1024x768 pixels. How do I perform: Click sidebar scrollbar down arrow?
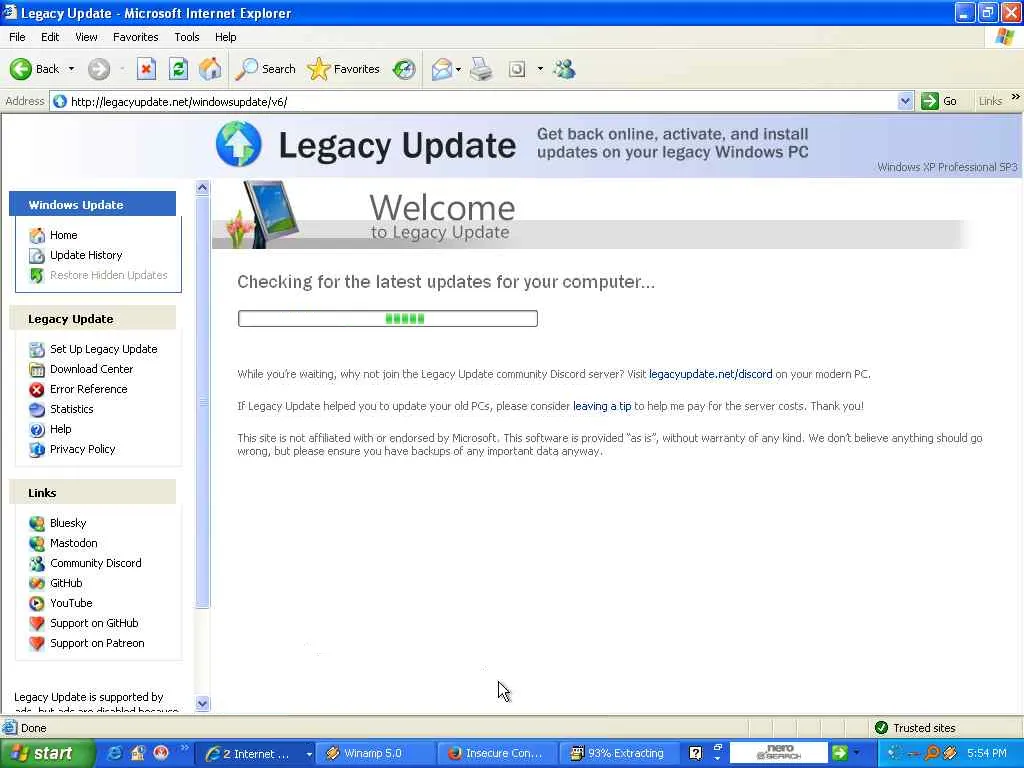[x=202, y=703]
